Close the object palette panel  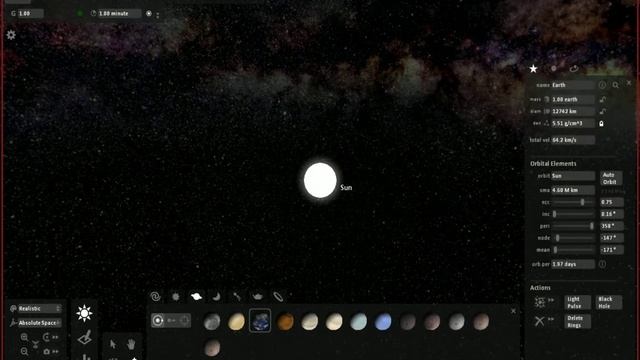[x=513, y=311]
